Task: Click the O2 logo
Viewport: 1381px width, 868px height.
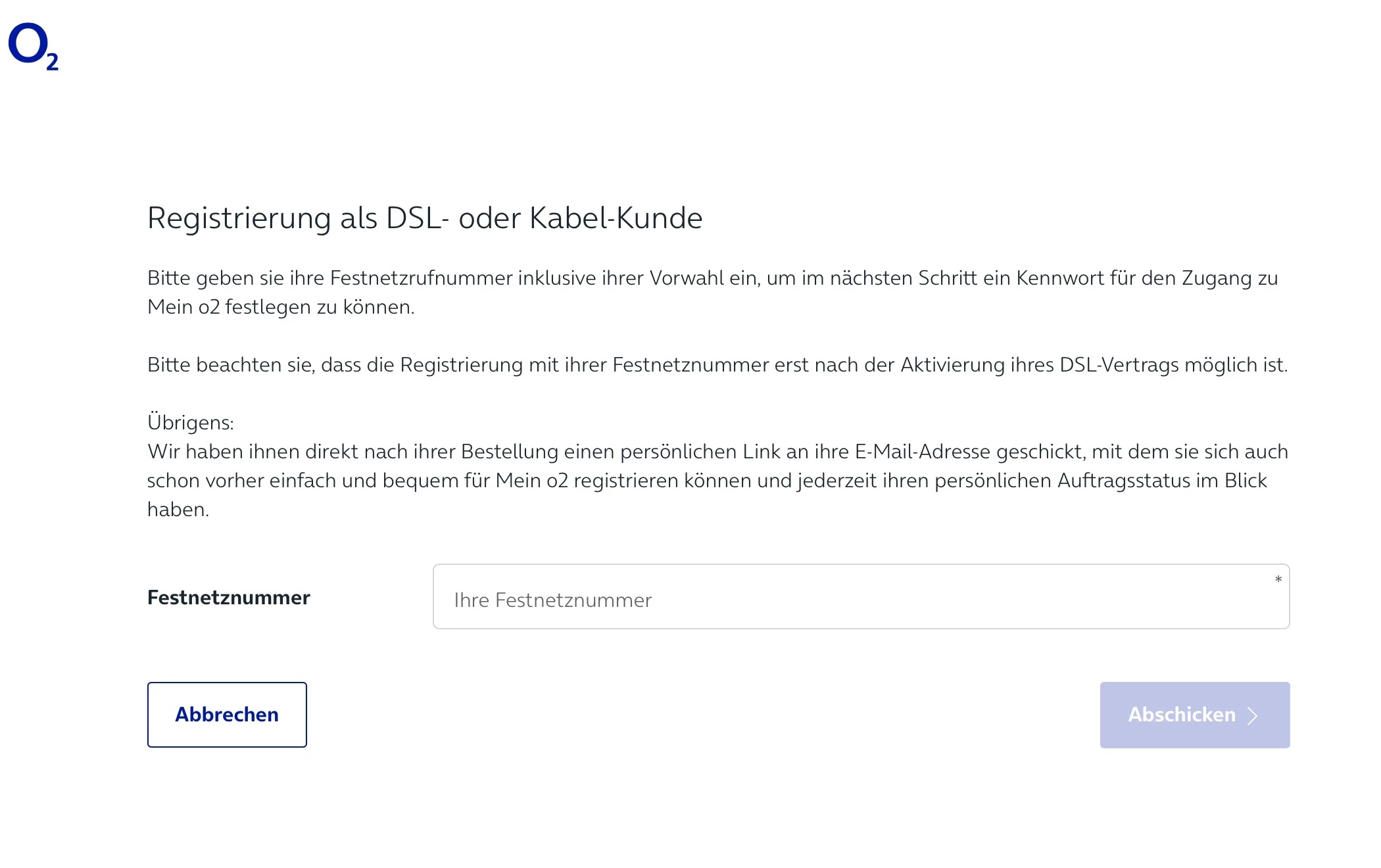Action: 33,46
